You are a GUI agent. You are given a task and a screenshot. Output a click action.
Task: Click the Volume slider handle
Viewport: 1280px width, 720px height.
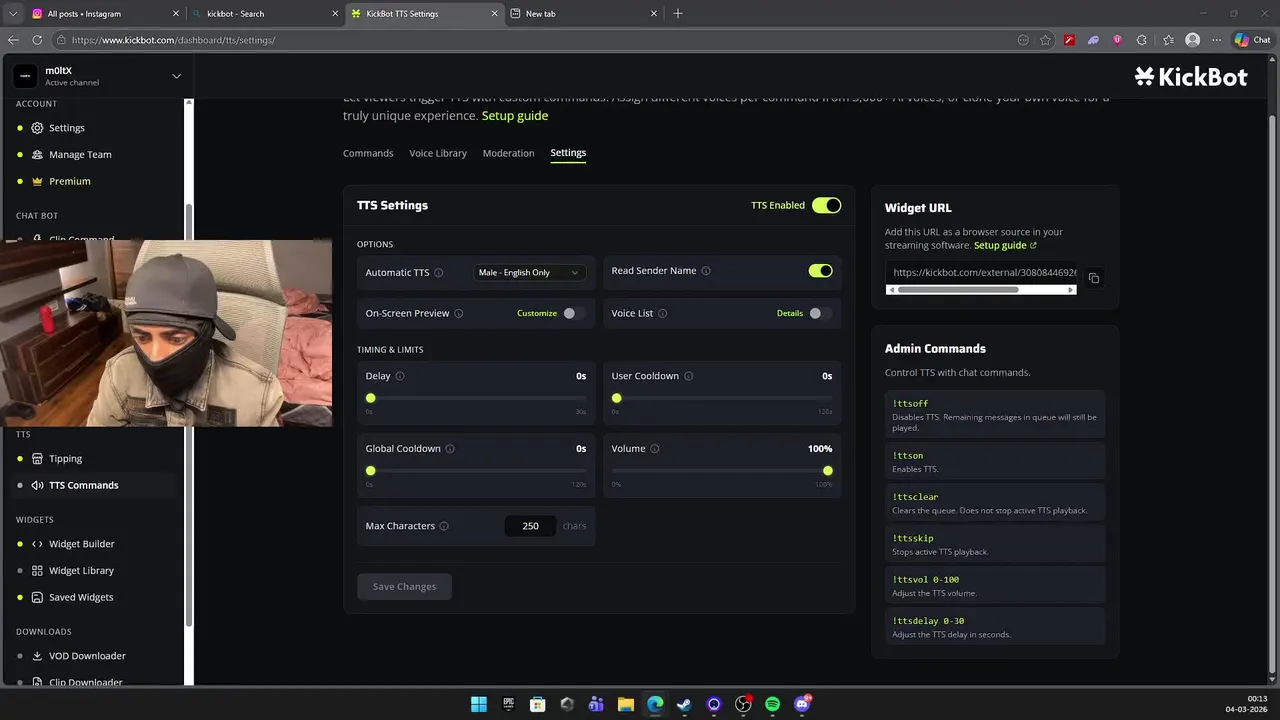click(828, 471)
